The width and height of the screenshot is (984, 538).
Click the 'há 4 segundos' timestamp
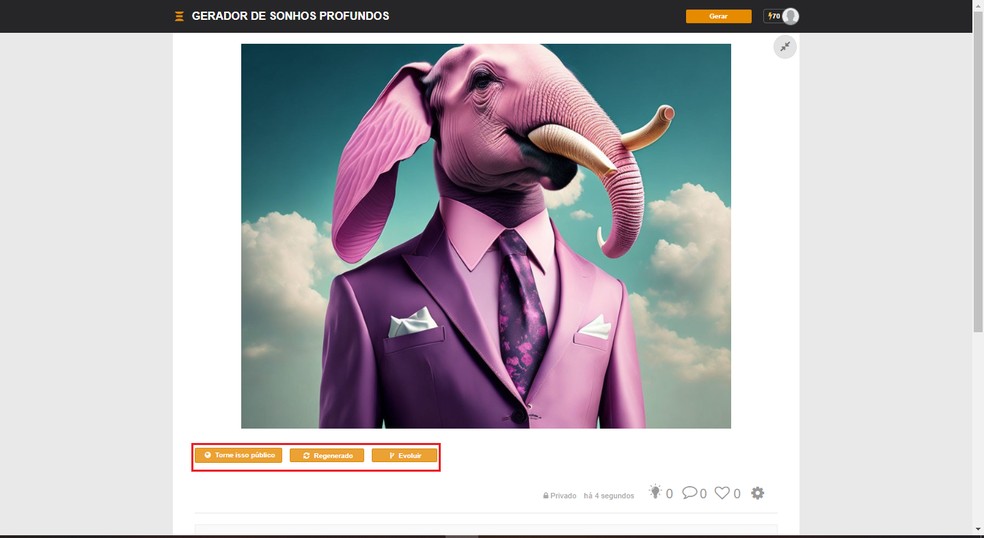(609, 495)
